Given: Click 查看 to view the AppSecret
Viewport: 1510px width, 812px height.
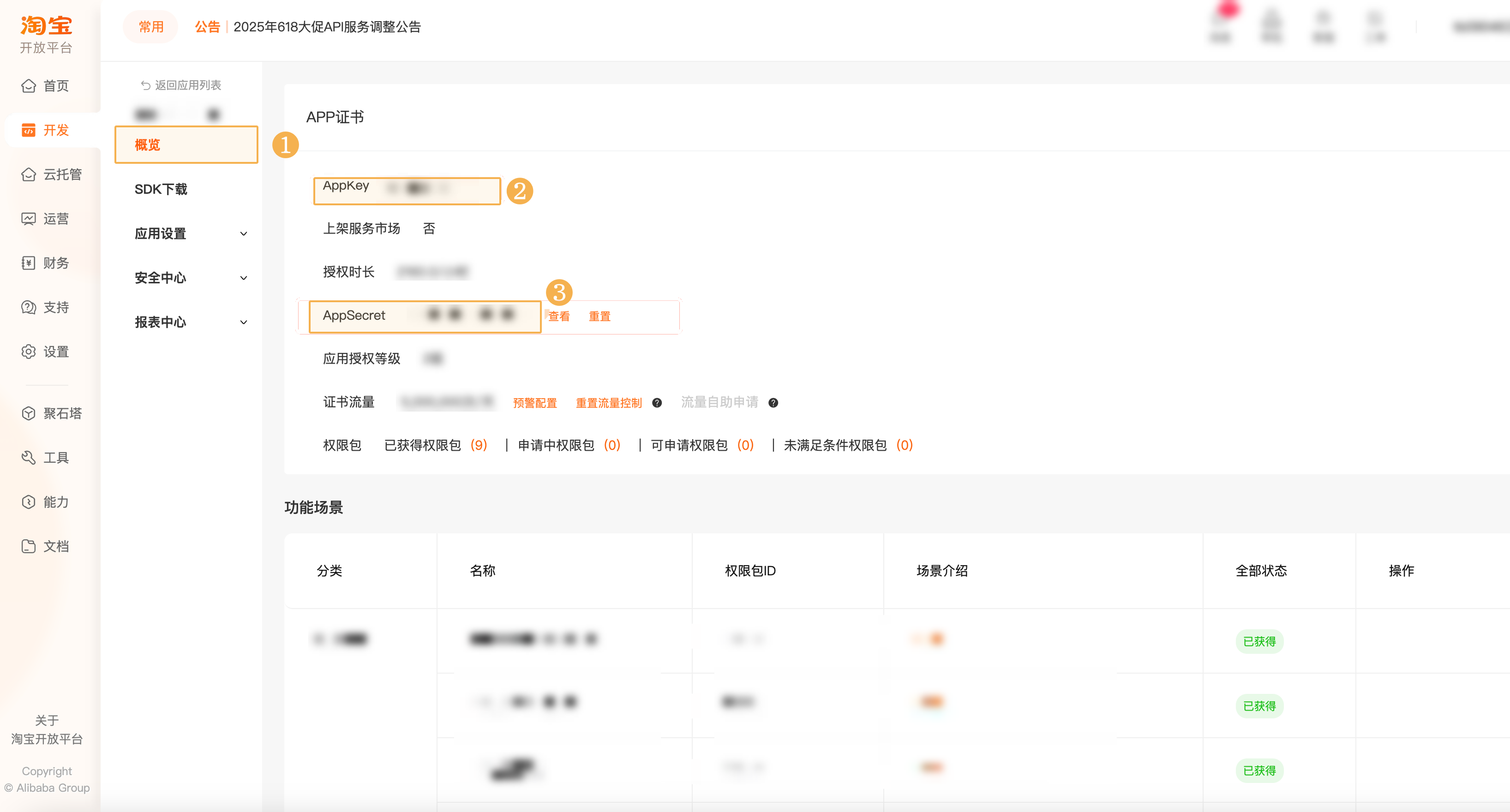Looking at the screenshot, I should (x=558, y=316).
